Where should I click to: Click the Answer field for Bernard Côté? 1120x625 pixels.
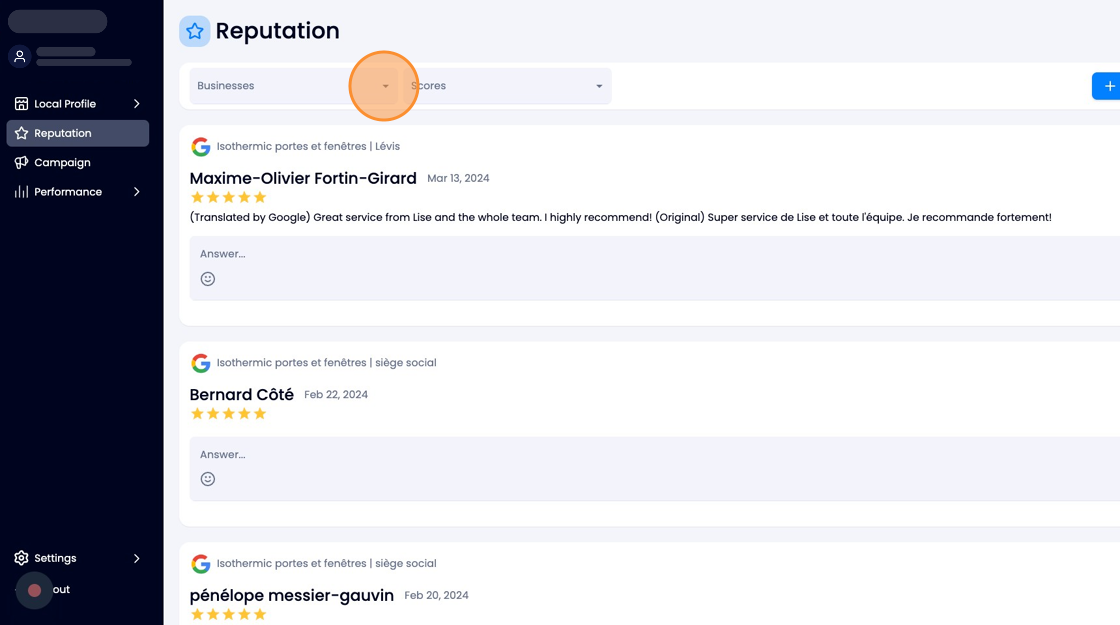point(654,454)
